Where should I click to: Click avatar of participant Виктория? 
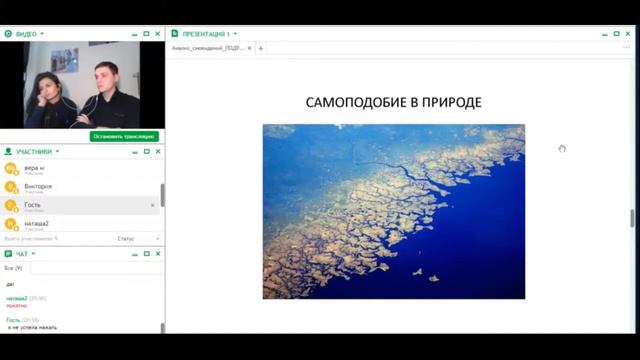[11, 187]
